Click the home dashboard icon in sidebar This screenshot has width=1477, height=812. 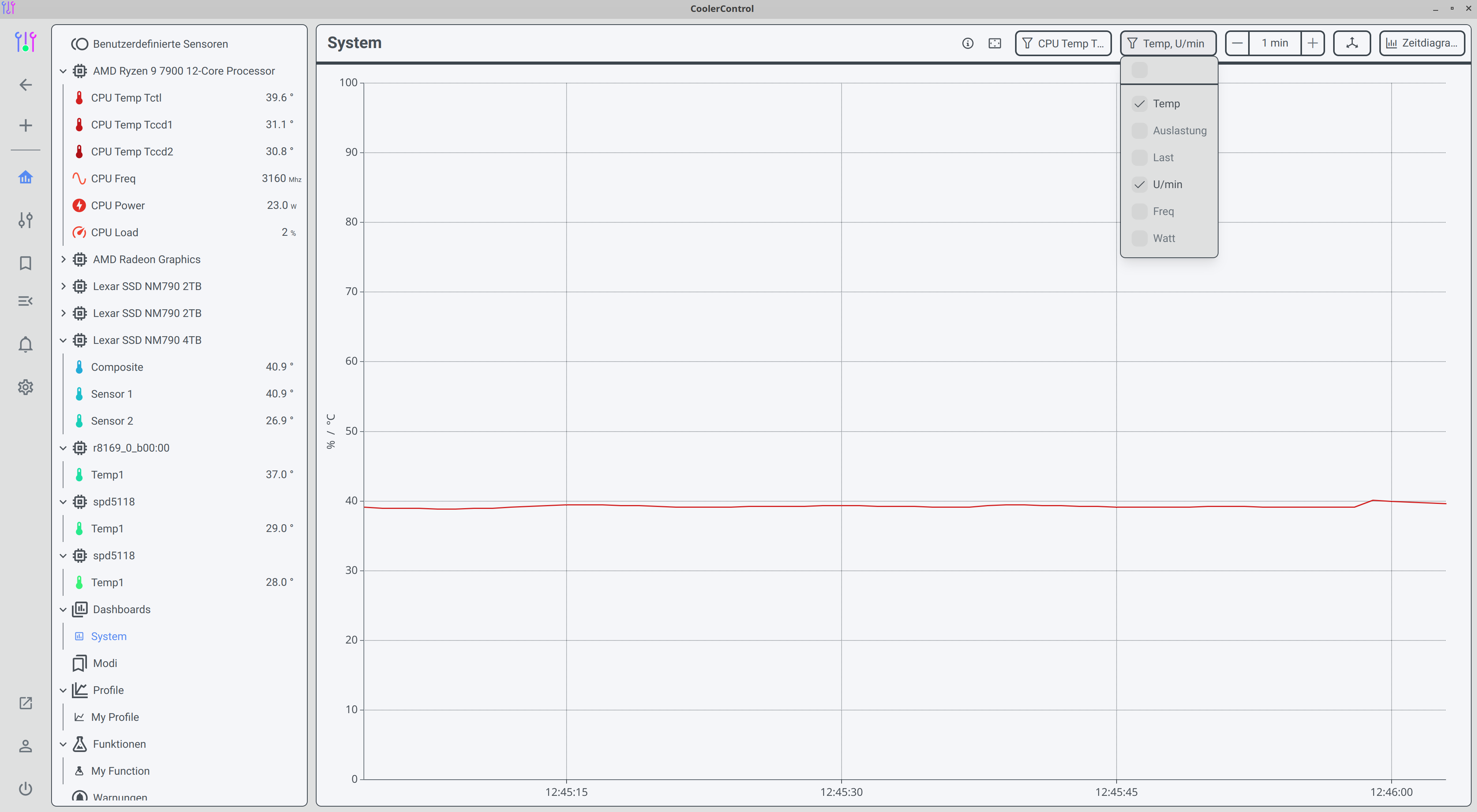pyautogui.click(x=25, y=177)
